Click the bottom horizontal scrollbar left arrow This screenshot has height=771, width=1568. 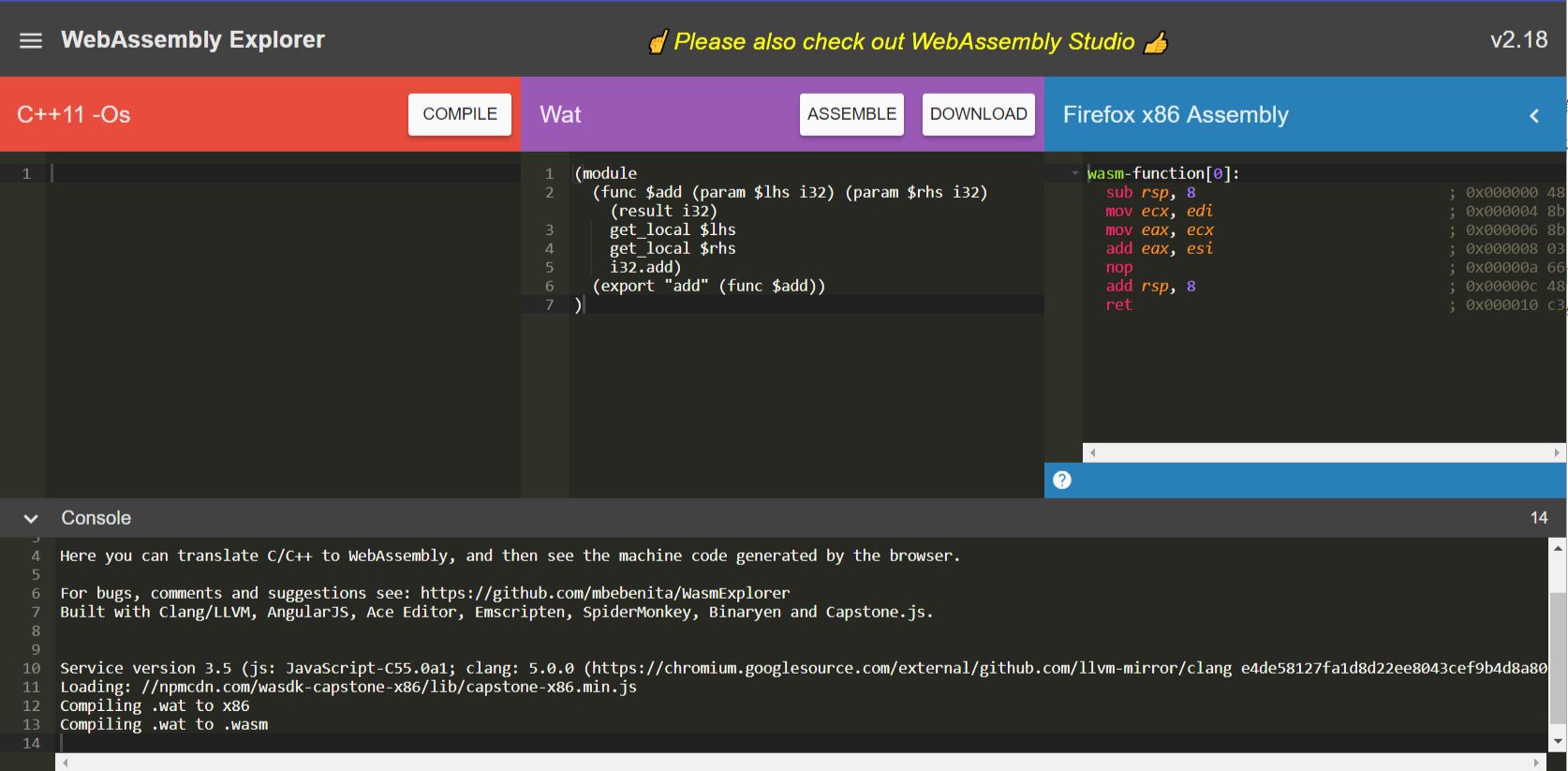pos(65,763)
